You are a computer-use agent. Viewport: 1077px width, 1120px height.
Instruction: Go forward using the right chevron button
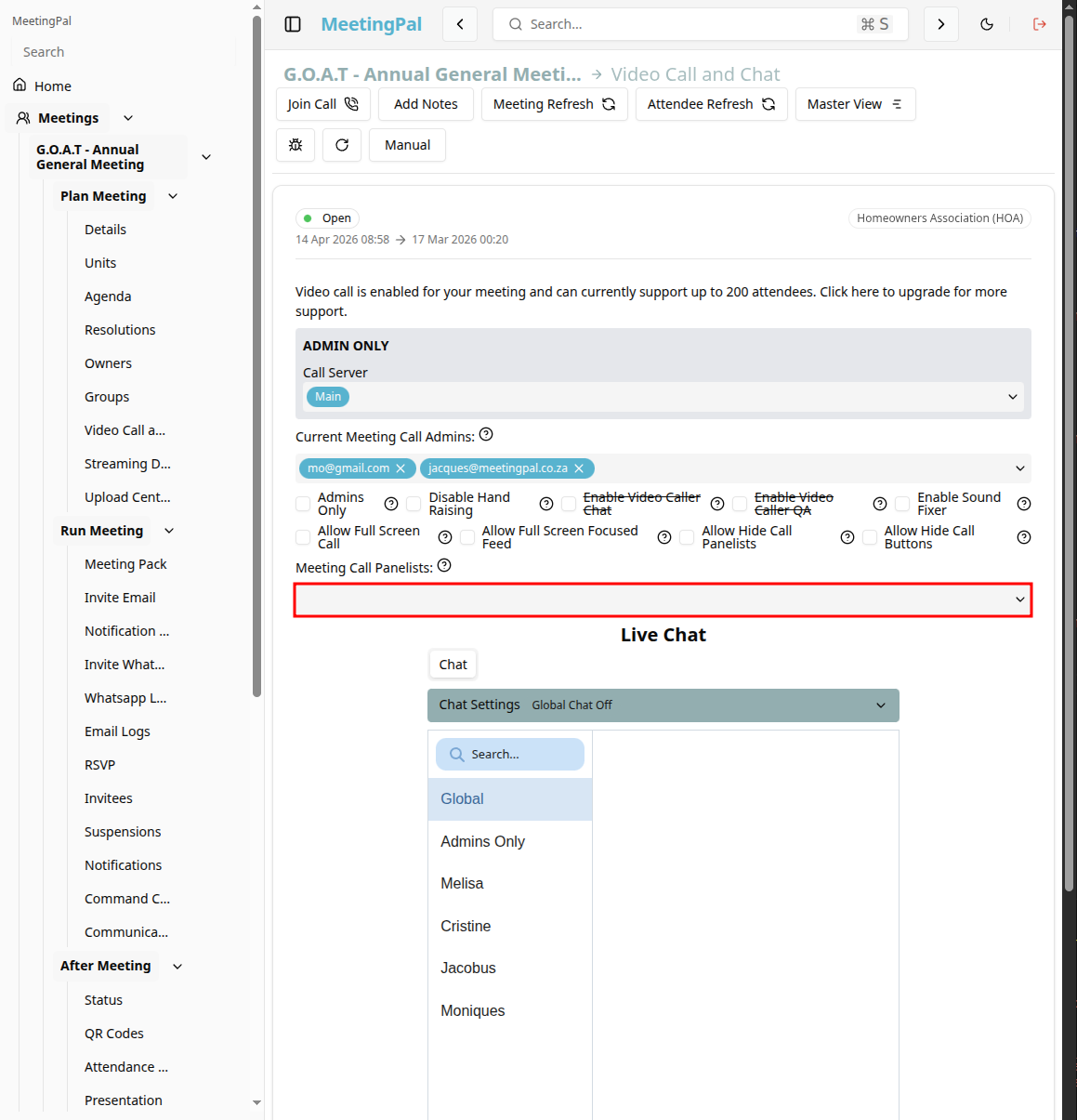(x=941, y=24)
